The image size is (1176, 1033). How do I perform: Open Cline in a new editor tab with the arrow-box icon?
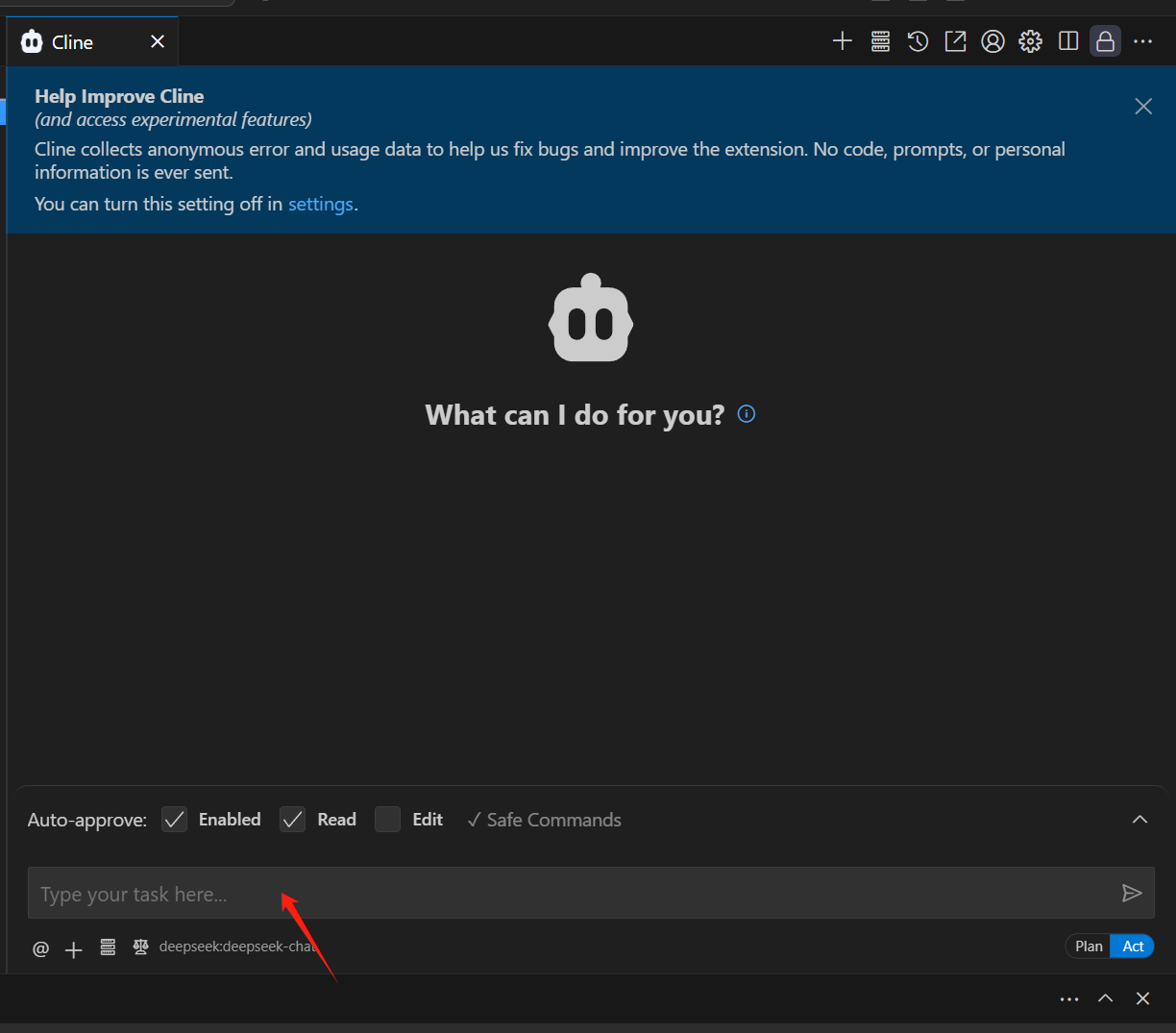955,41
